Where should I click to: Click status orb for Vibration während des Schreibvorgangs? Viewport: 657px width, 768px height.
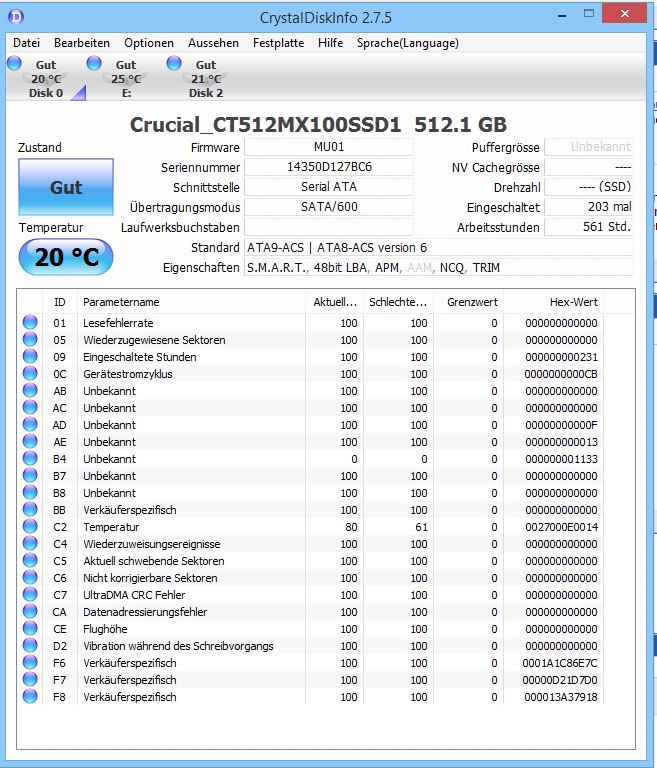point(30,645)
